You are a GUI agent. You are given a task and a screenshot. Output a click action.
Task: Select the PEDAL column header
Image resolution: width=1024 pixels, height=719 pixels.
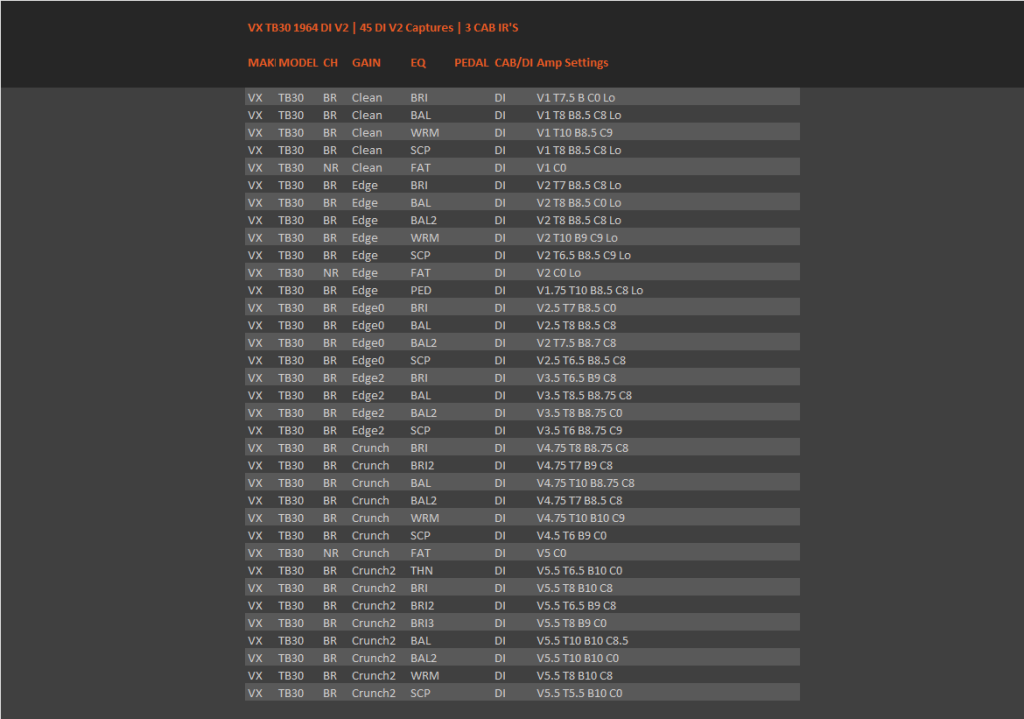[472, 63]
